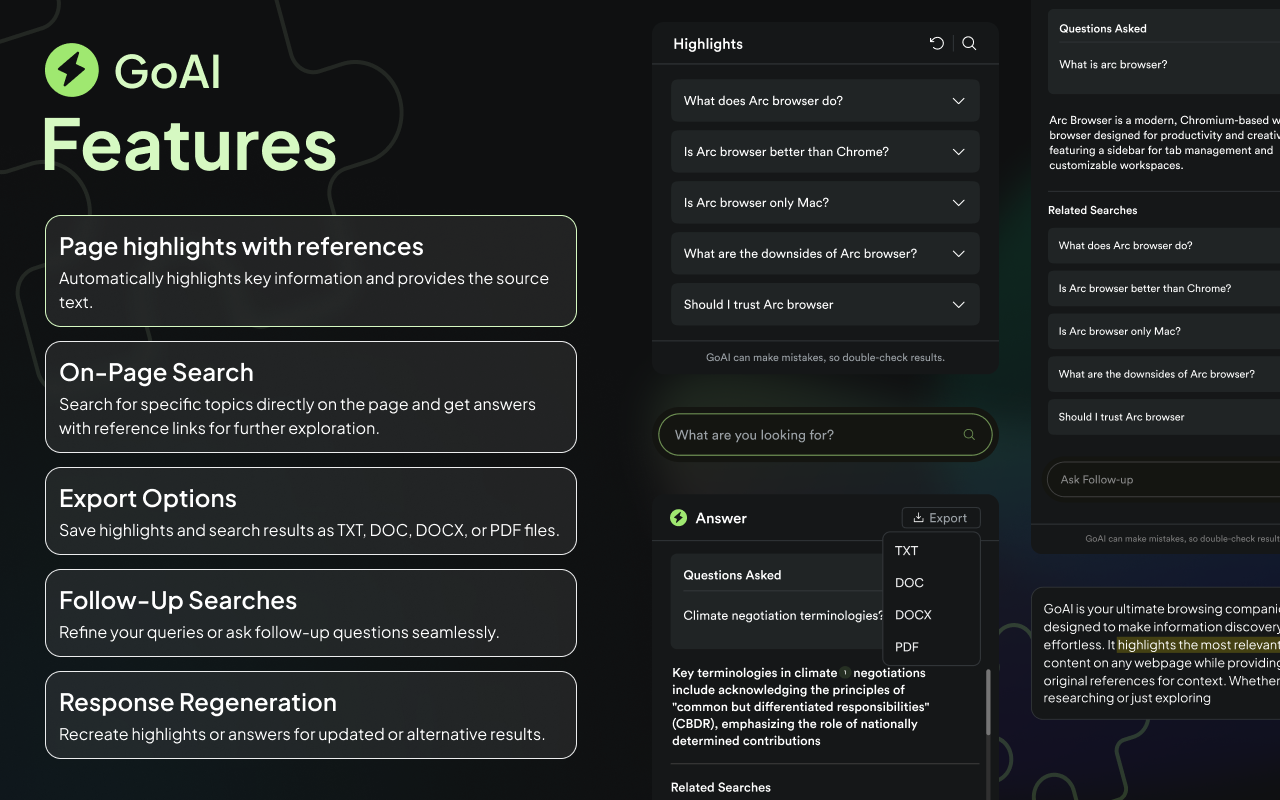Click the Ask Follow-up input field
1280x800 pixels.
1163,479
